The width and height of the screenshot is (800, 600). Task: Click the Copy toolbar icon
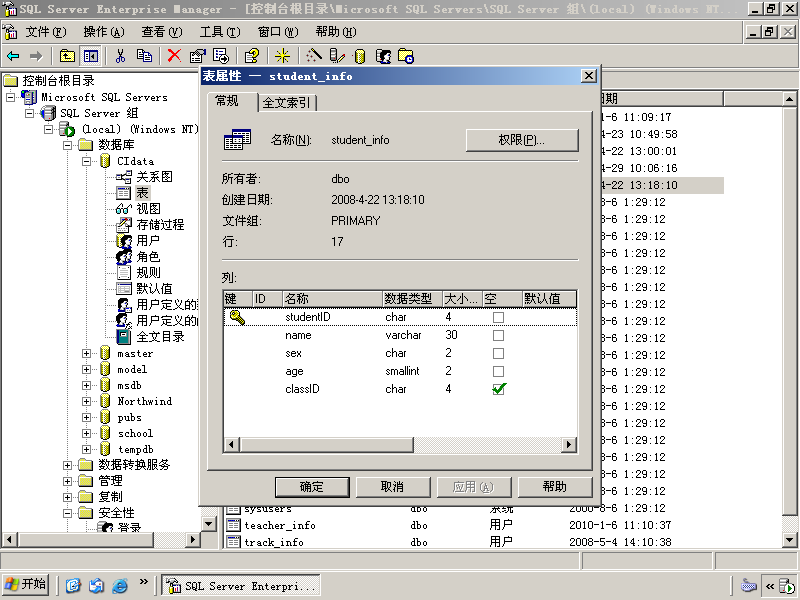pos(144,56)
